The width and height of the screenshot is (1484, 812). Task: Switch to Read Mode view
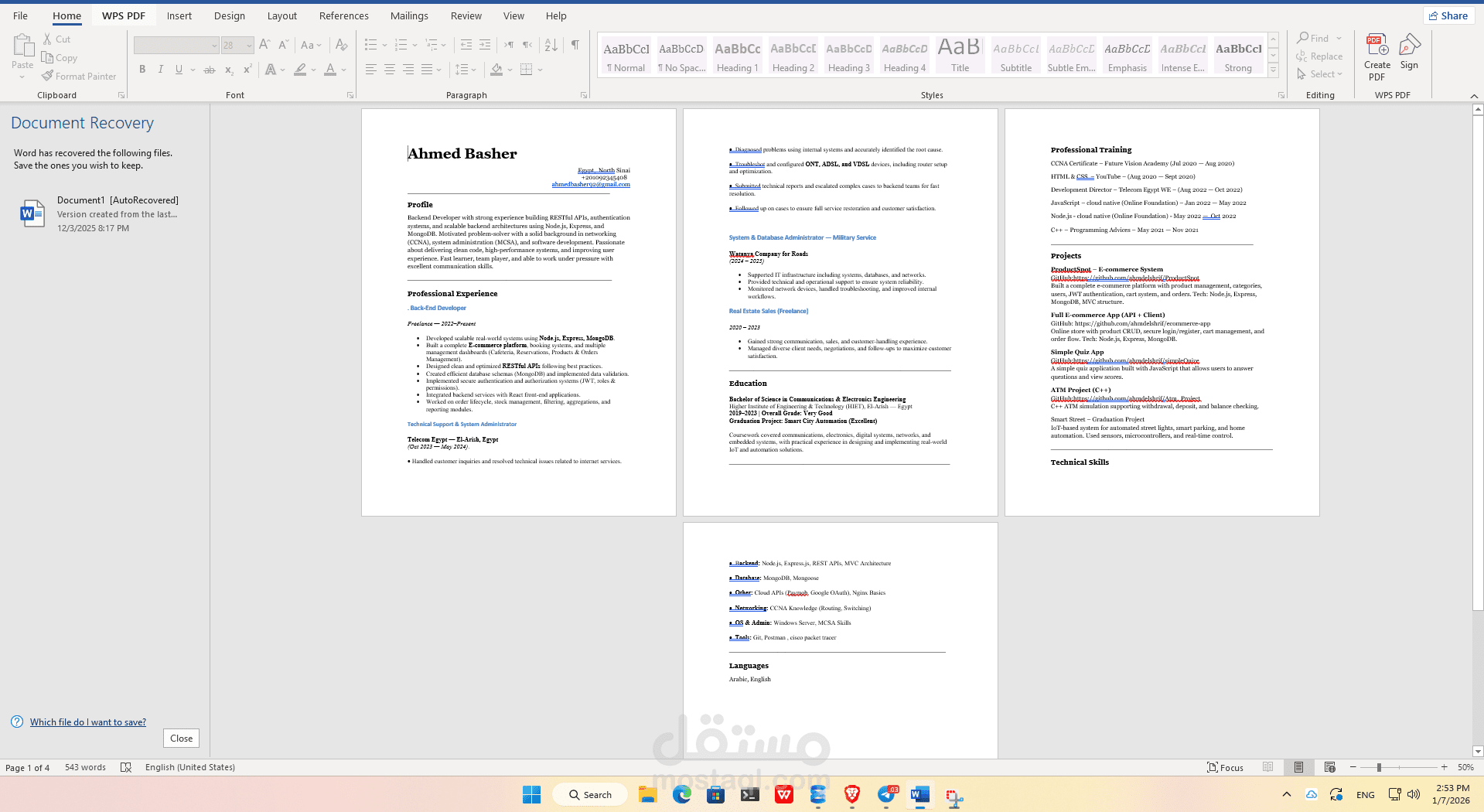[x=1267, y=767]
